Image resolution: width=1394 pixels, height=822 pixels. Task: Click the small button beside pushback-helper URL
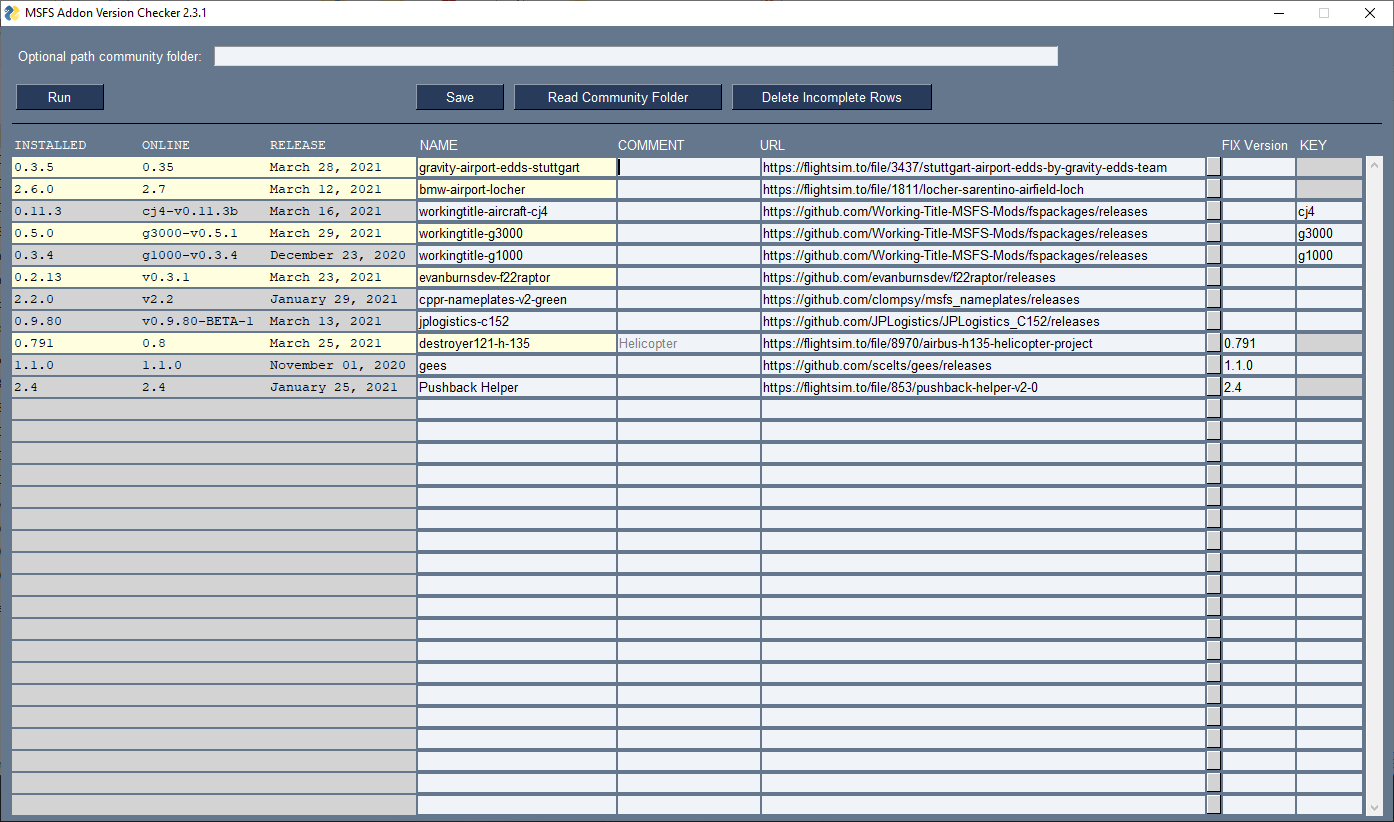point(1213,387)
